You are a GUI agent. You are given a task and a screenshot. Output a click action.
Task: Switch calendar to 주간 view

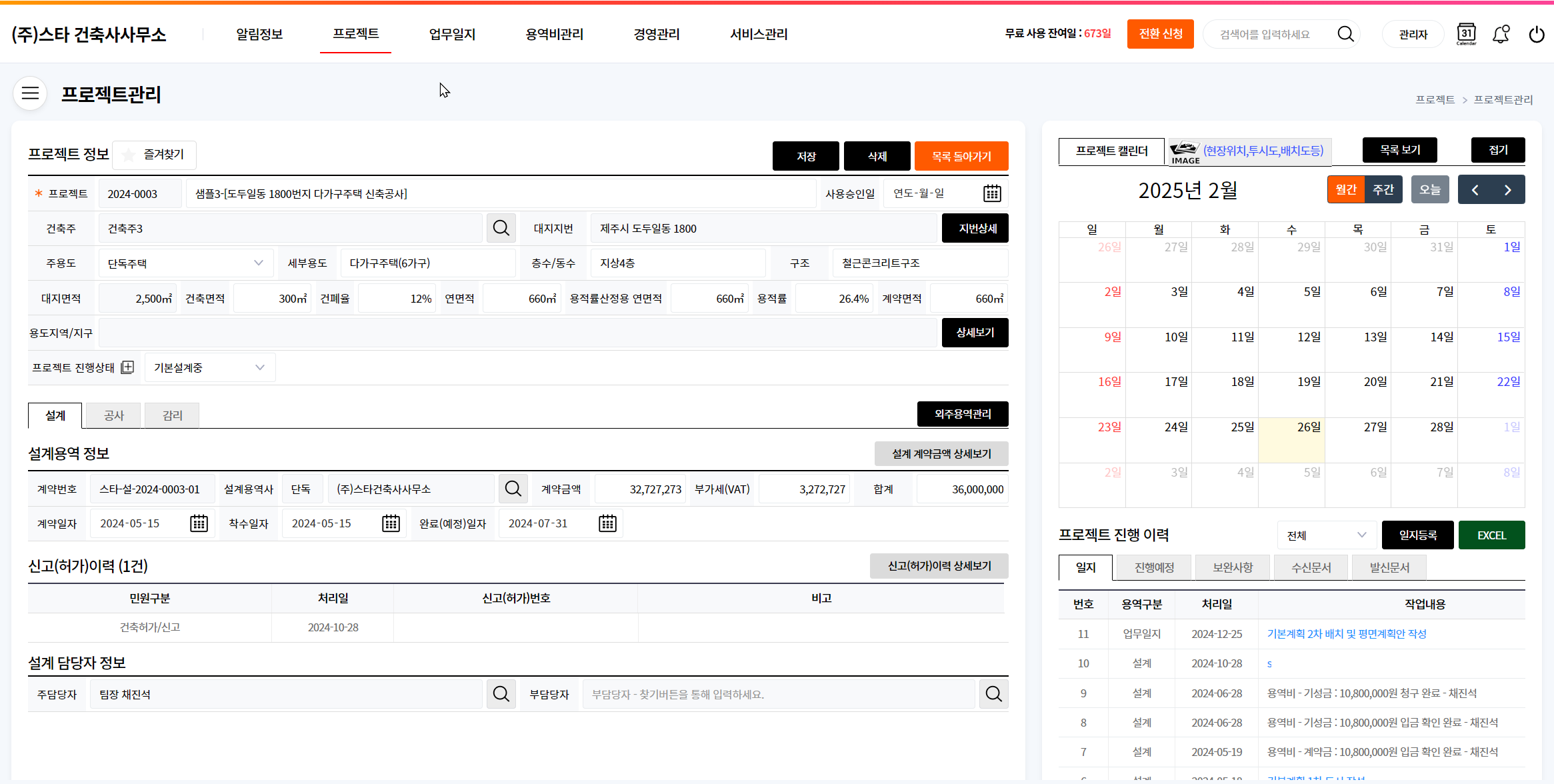[x=1383, y=190]
